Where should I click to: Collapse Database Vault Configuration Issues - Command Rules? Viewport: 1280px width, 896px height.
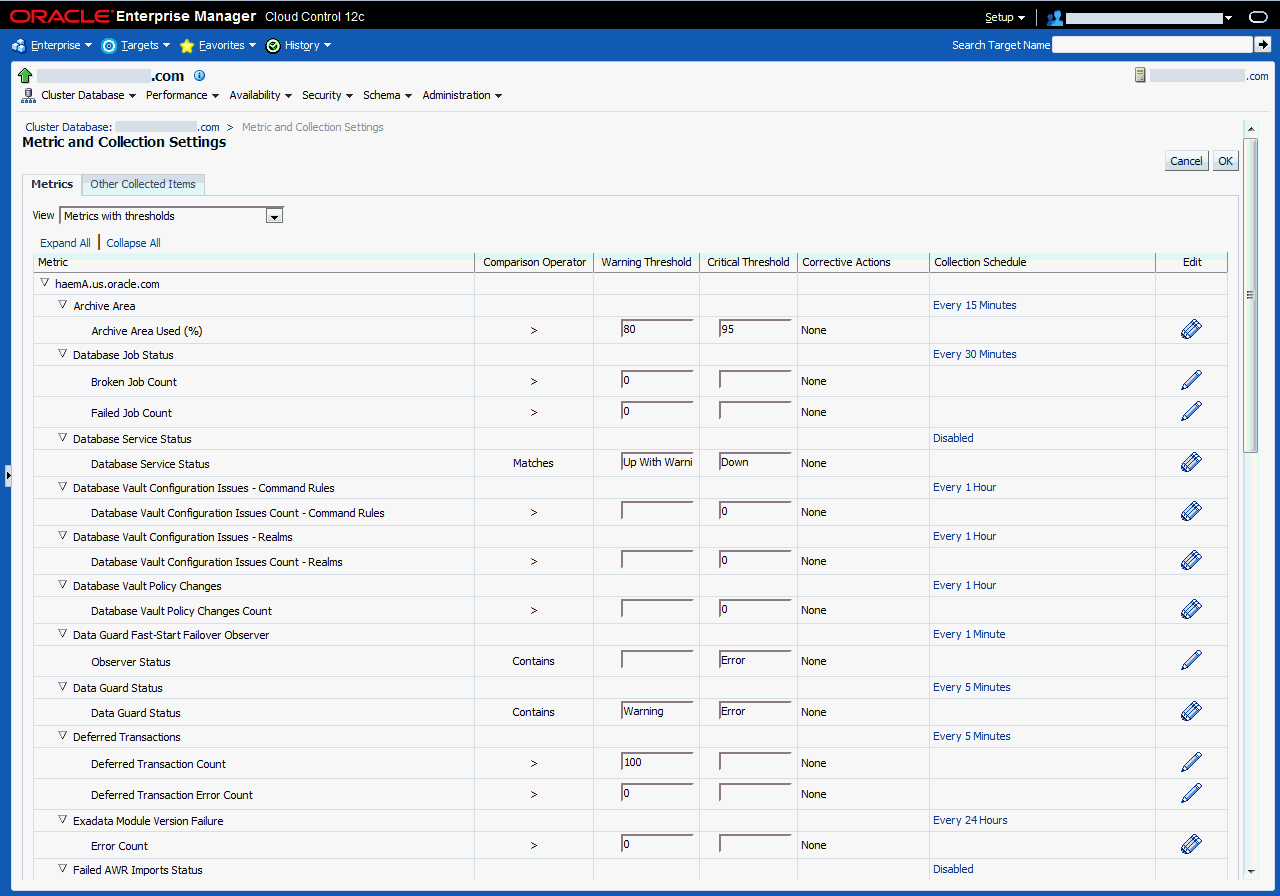pyautogui.click(x=62, y=487)
